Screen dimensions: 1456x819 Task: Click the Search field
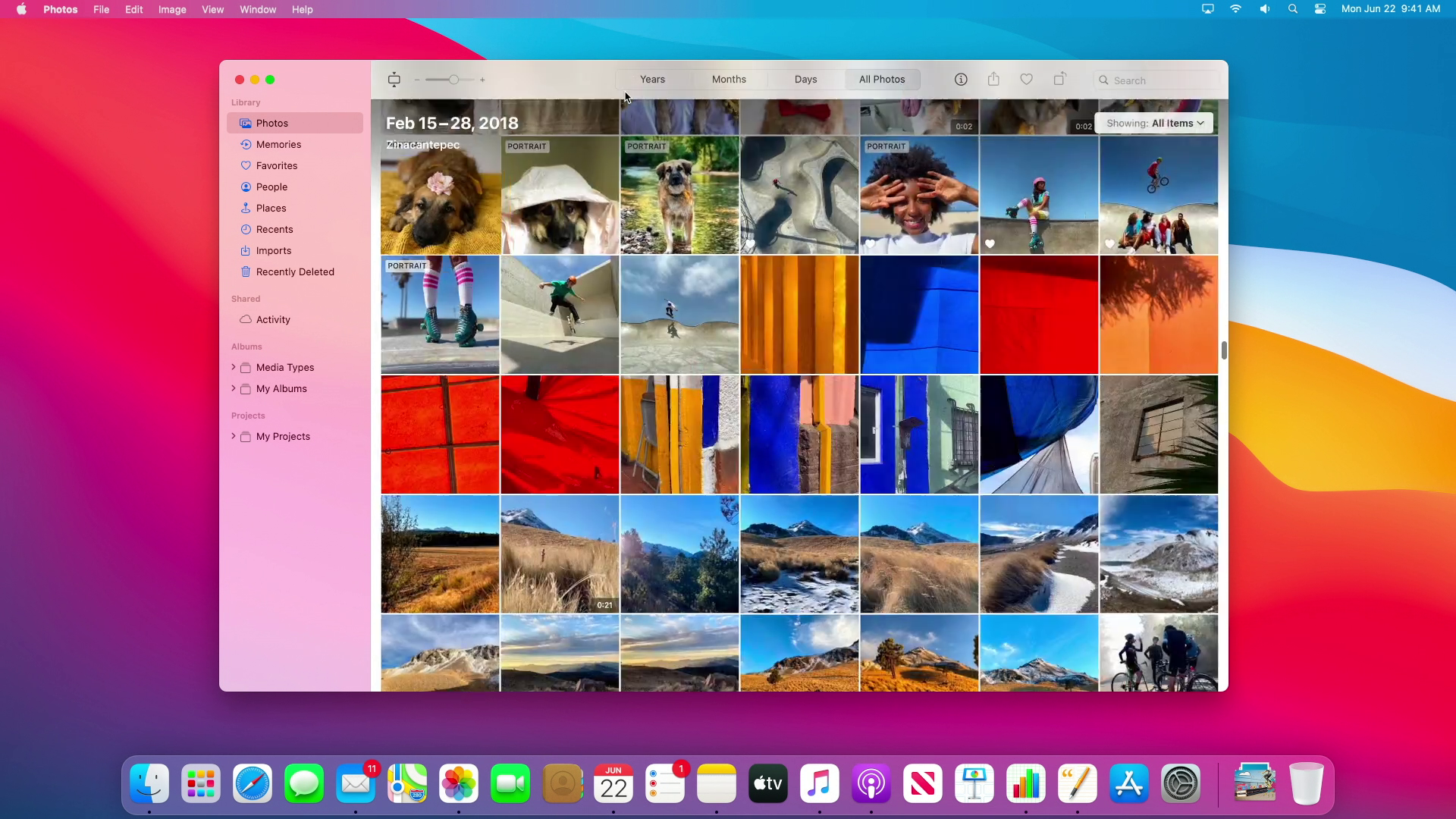click(x=1156, y=80)
